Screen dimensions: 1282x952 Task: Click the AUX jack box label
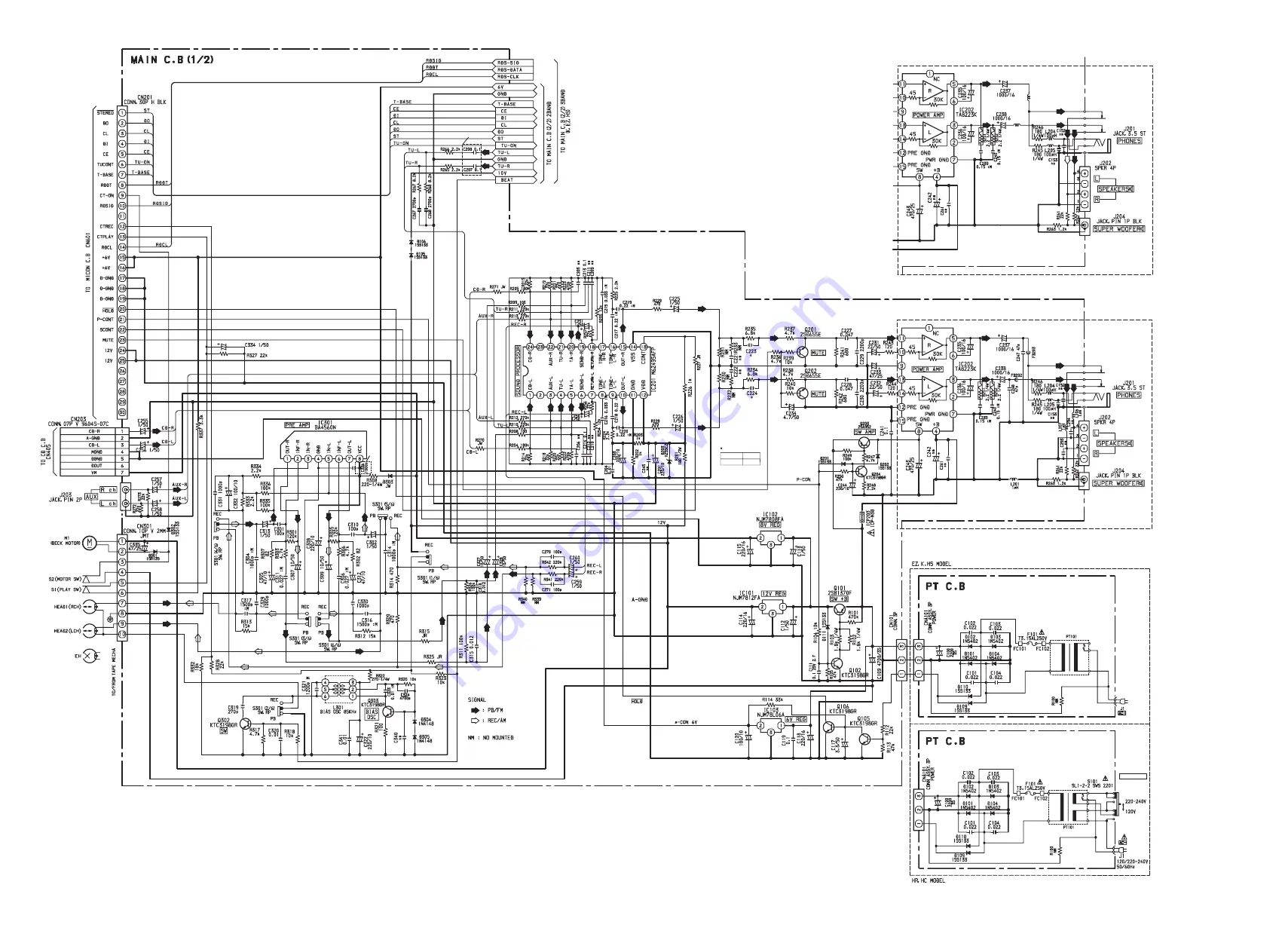(x=91, y=497)
